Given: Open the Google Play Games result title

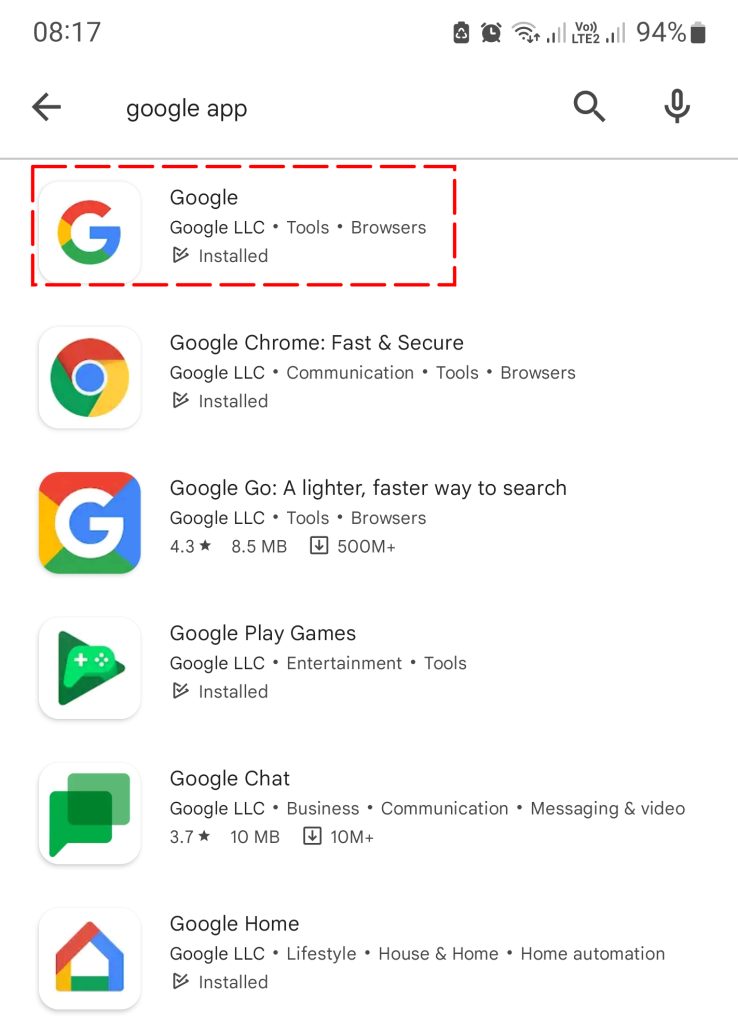Looking at the screenshot, I should 263,633.
